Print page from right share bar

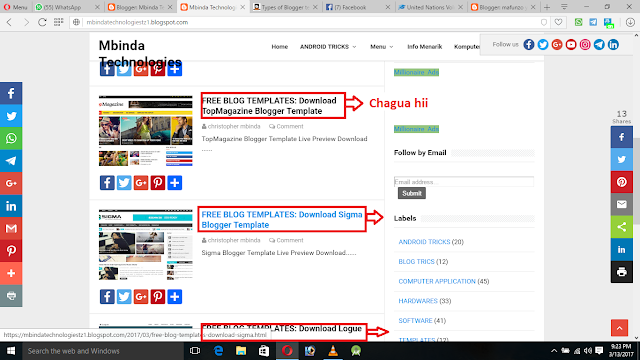(x=622, y=272)
